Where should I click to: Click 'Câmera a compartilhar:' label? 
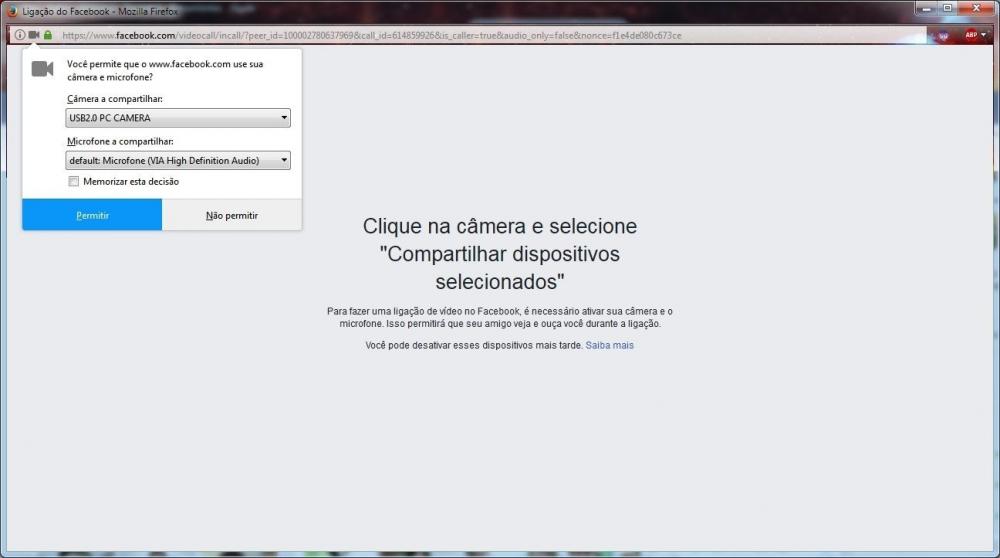[x=115, y=99]
